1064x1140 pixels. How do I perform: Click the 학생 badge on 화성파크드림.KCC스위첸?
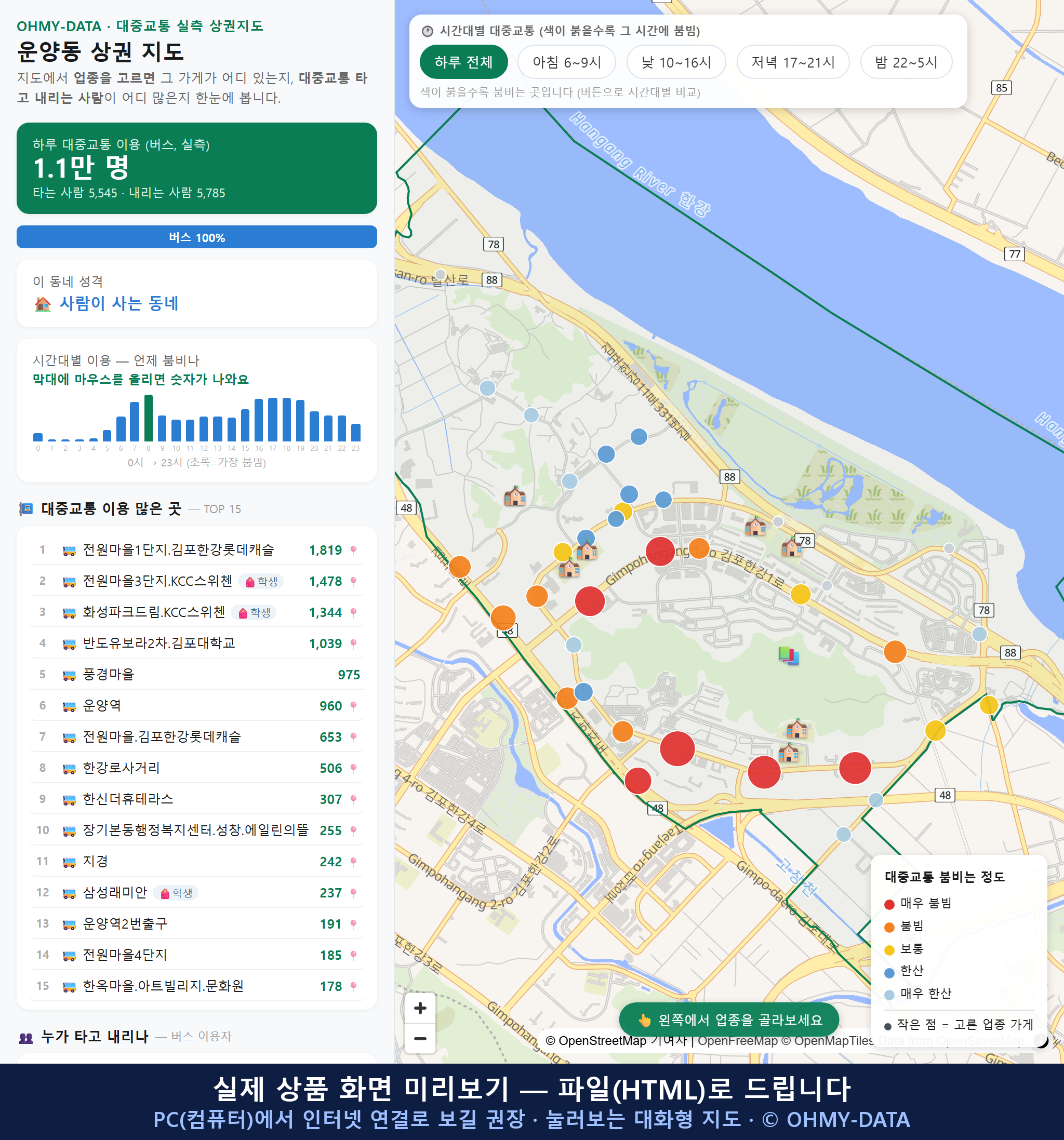tap(254, 613)
